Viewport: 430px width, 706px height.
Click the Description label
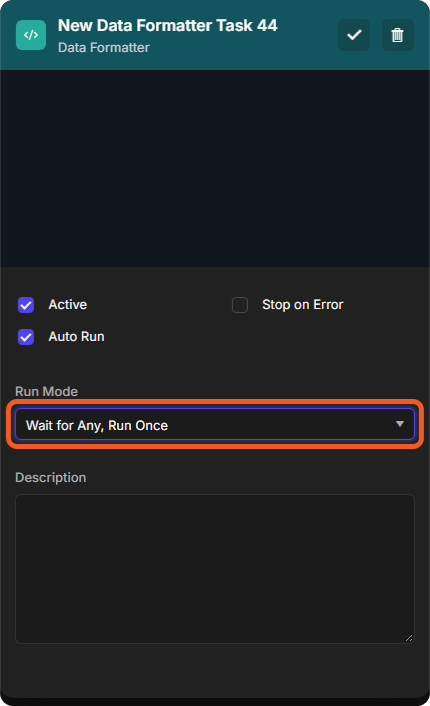click(x=50, y=477)
